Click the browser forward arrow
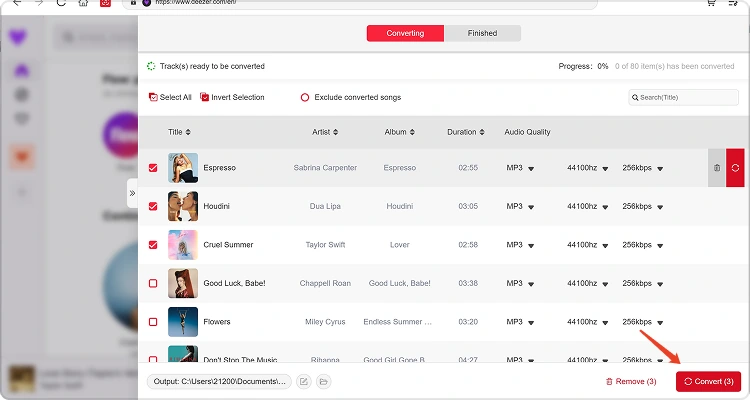750x400 pixels. click(39, 3)
